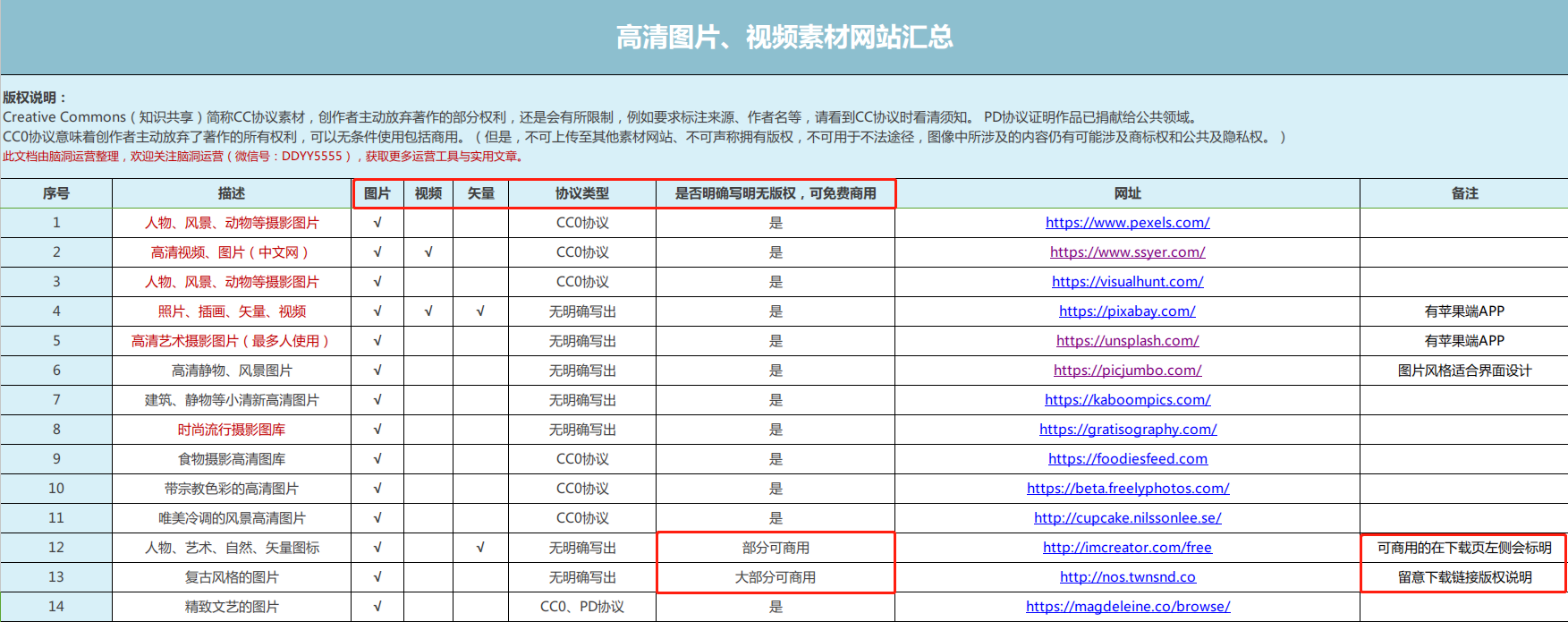This screenshot has width=1568, height=622.
Task: Follow the picjumbo.com link
Action: pyautogui.click(x=1127, y=371)
